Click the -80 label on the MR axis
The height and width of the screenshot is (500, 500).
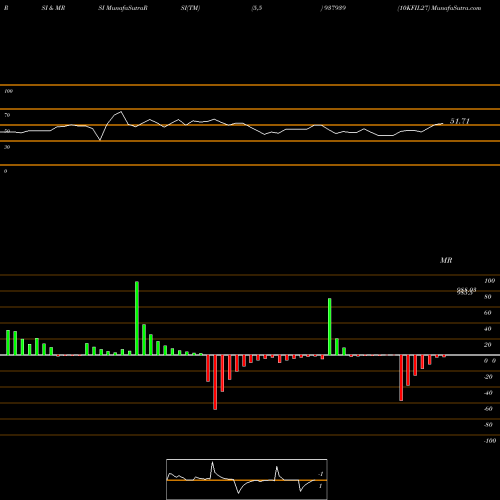click(x=488, y=425)
